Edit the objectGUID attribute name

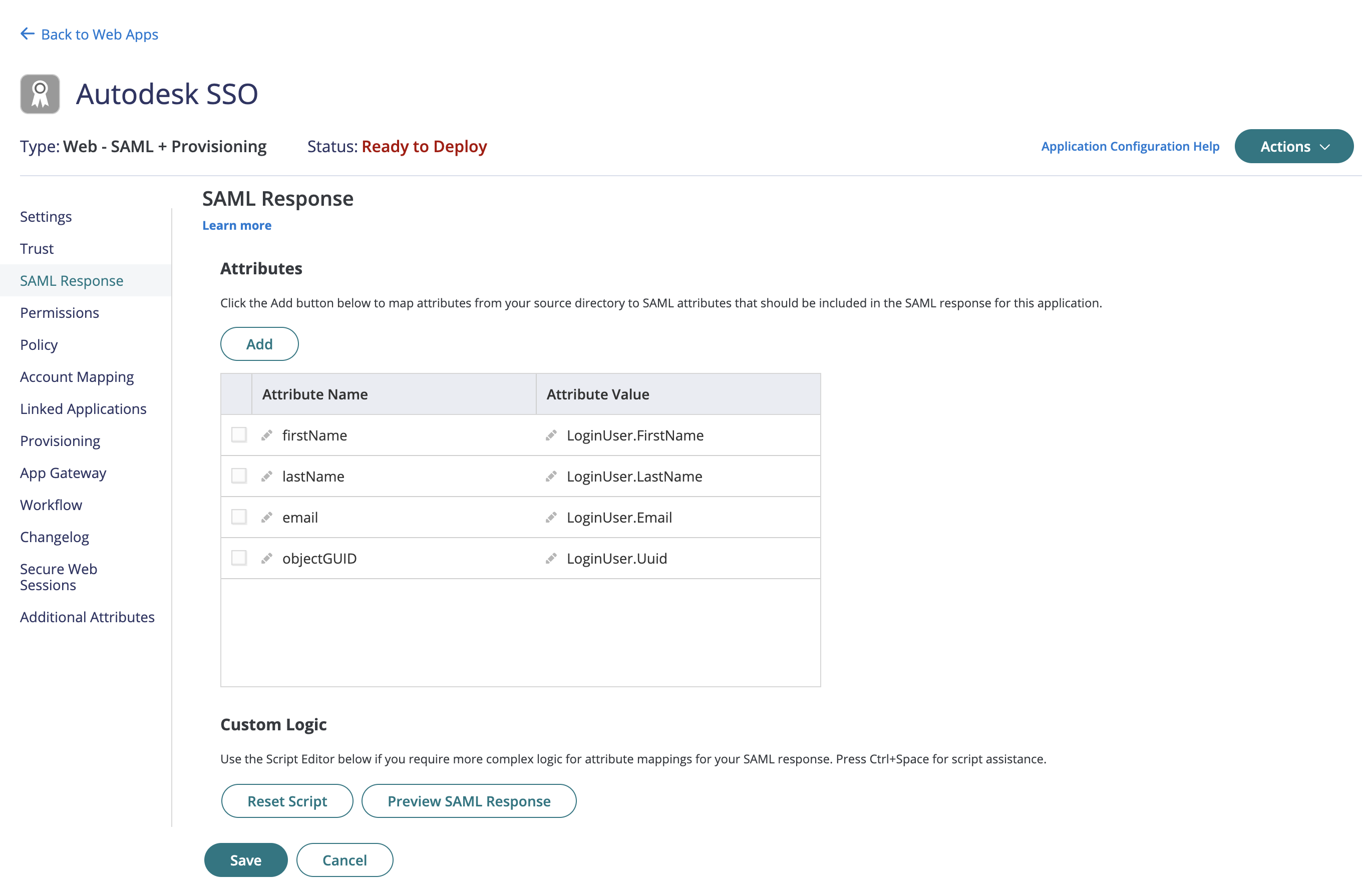coord(266,558)
